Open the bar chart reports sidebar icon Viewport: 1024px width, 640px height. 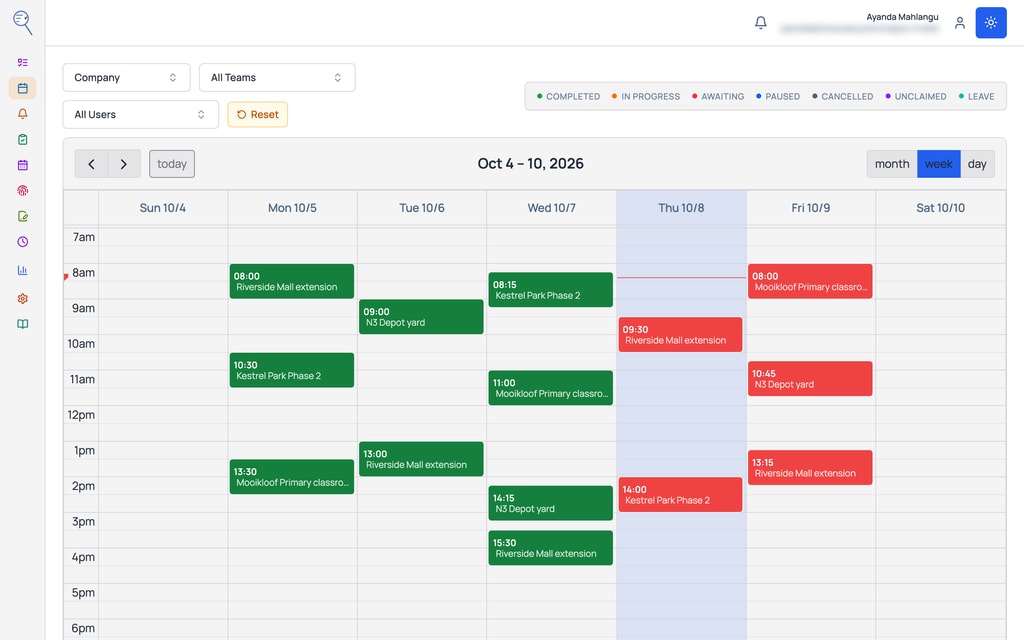coord(22,270)
